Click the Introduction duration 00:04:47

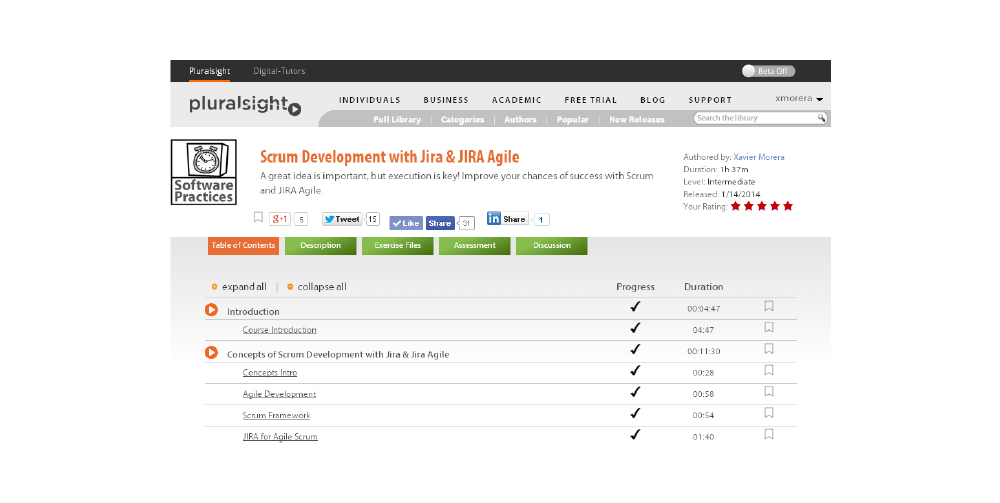point(703,309)
